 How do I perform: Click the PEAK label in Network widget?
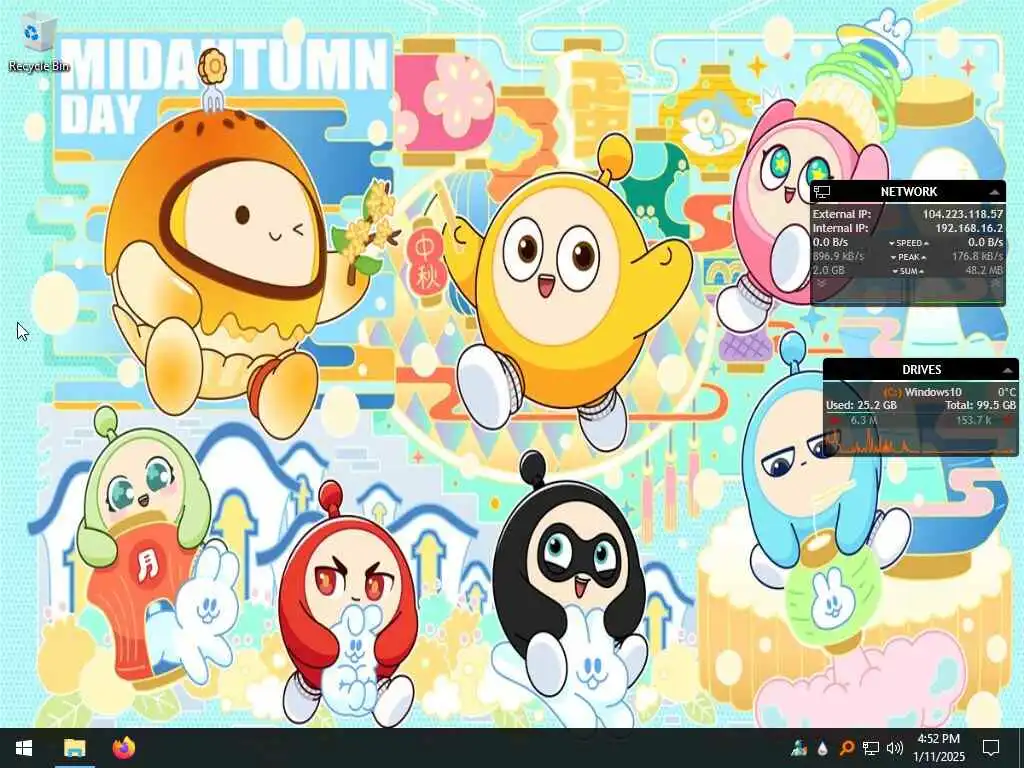pos(908,257)
